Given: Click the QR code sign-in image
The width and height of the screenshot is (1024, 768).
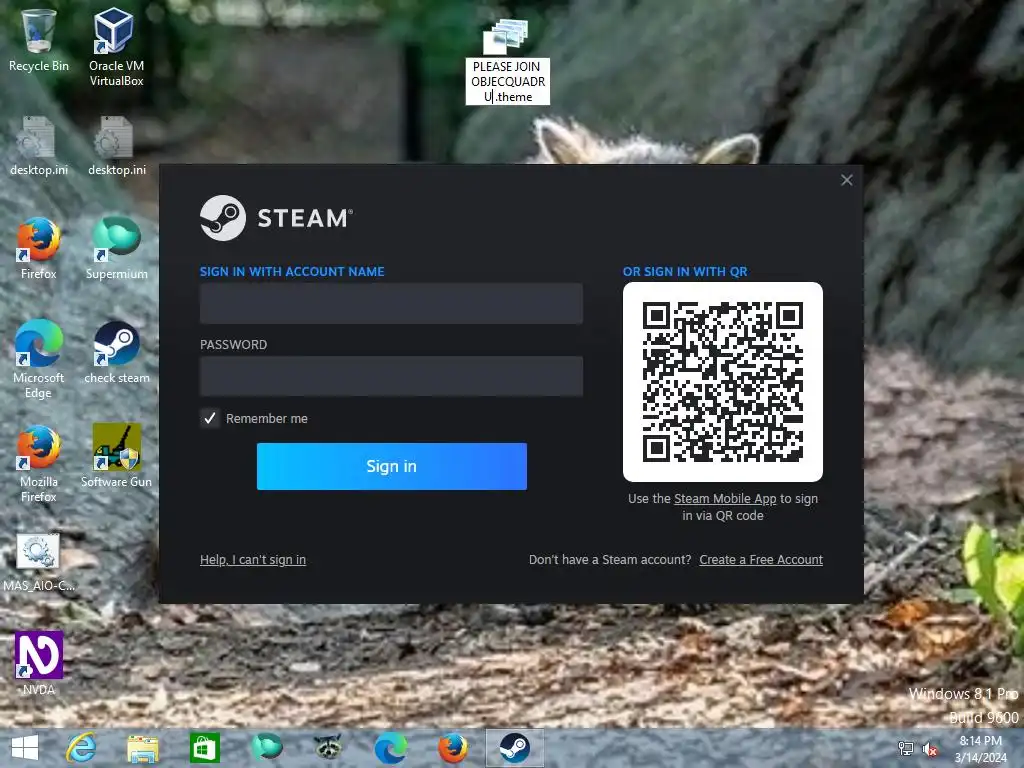Looking at the screenshot, I should pyautogui.click(x=723, y=382).
